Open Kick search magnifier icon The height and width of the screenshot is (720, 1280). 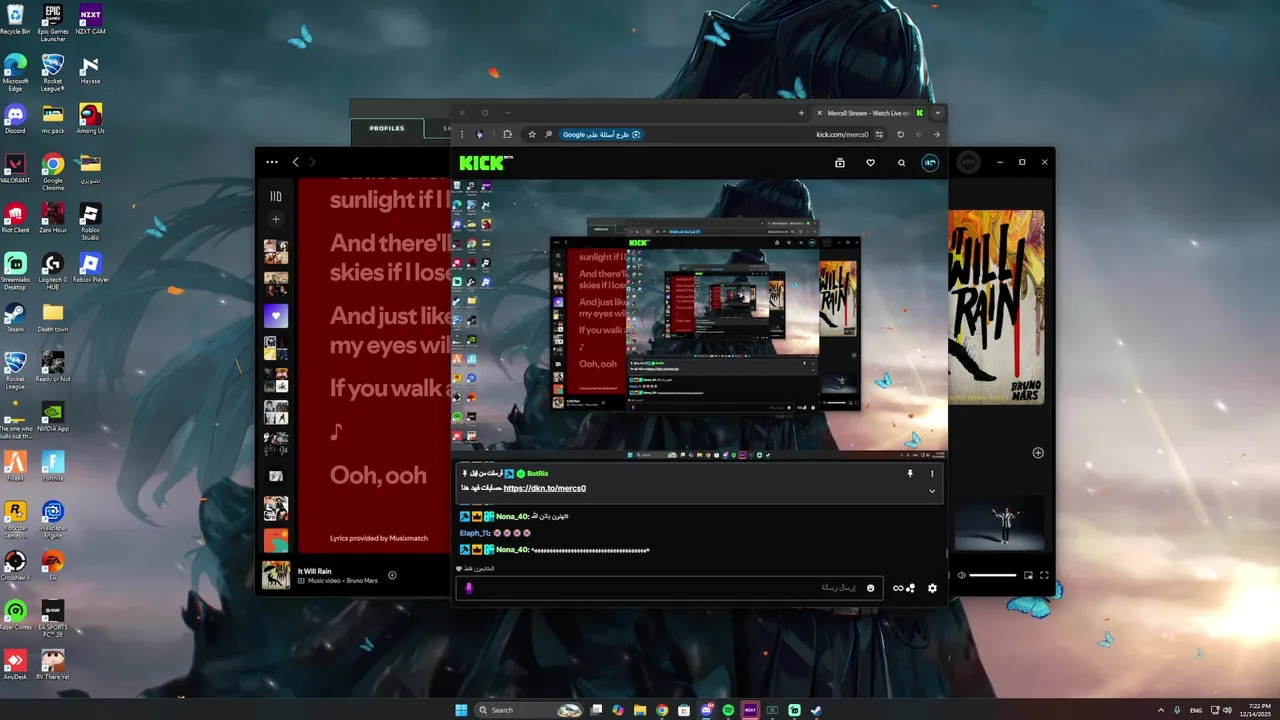coord(901,163)
